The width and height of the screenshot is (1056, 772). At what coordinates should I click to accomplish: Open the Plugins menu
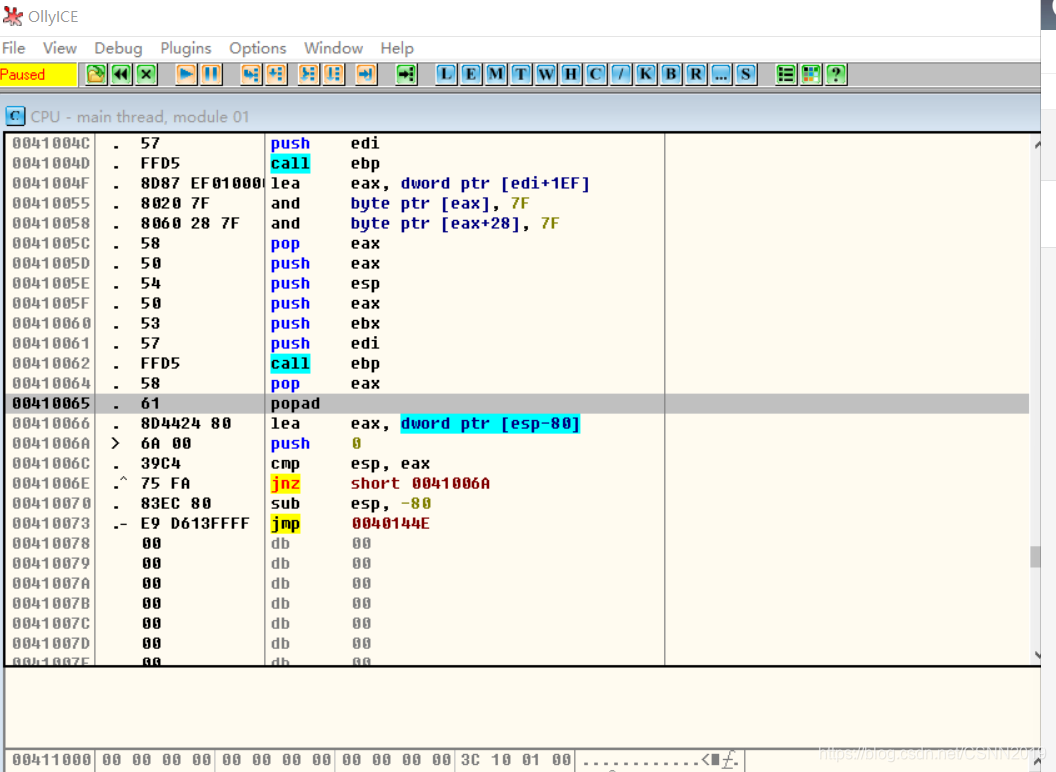[x=186, y=48]
